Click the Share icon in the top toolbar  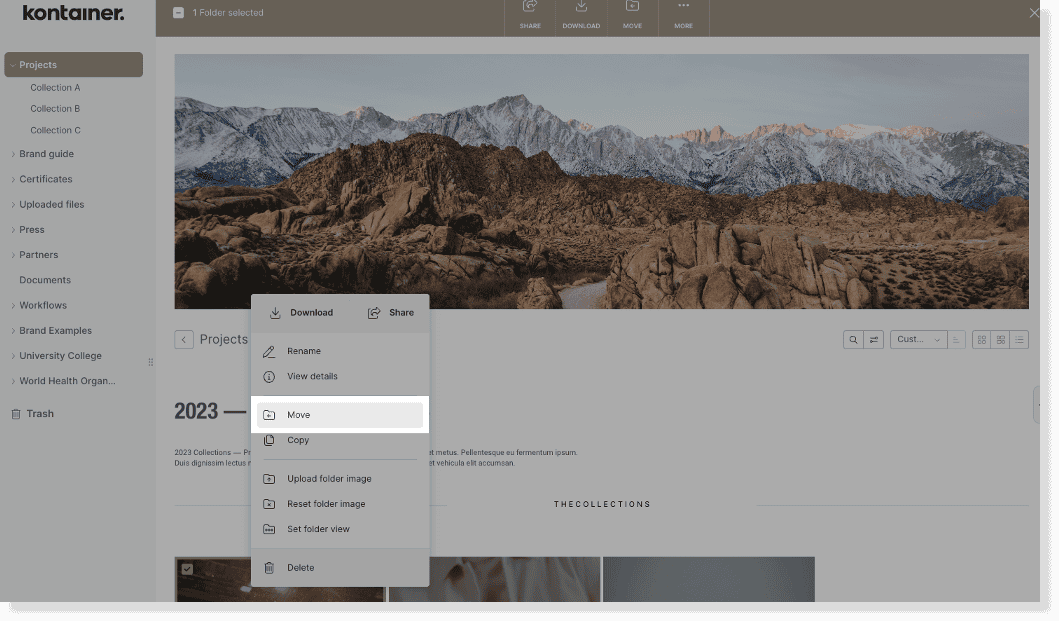click(x=527, y=12)
